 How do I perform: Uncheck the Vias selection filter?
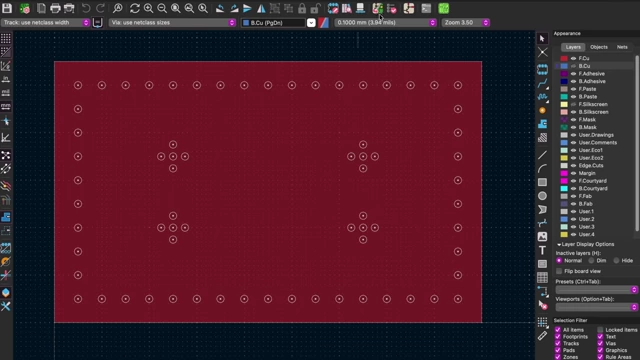tap(600, 343)
